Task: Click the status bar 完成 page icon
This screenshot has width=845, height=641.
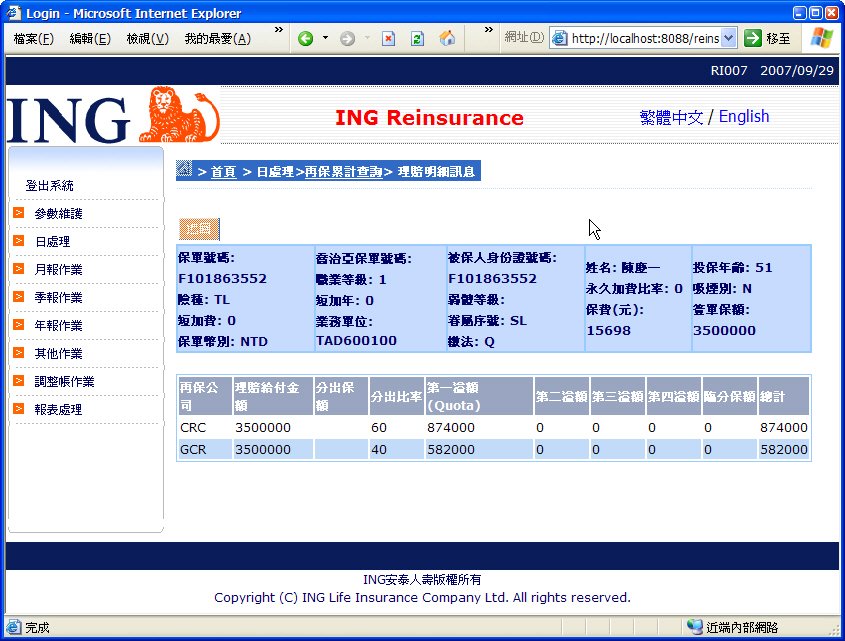Action: 13,627
